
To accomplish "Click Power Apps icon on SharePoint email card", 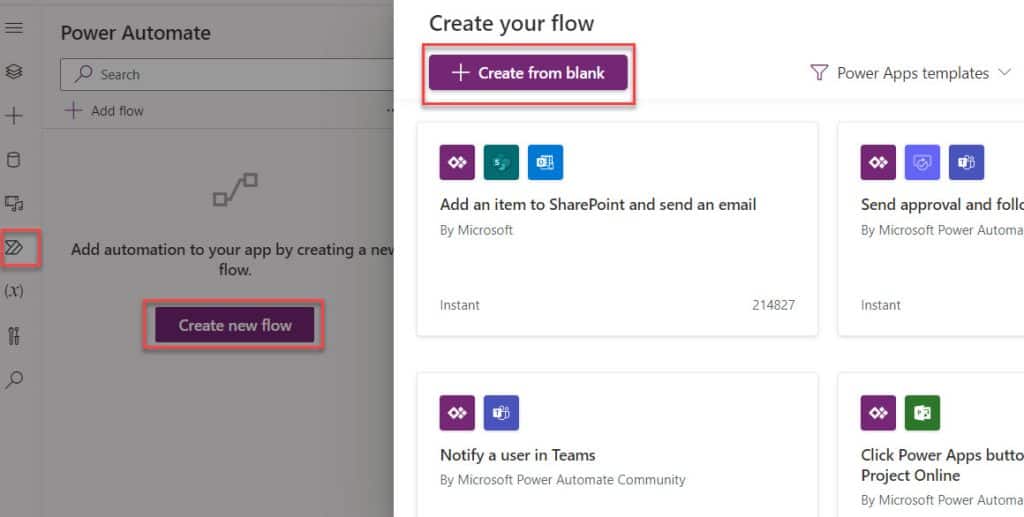I will click(x=457, y=163).
